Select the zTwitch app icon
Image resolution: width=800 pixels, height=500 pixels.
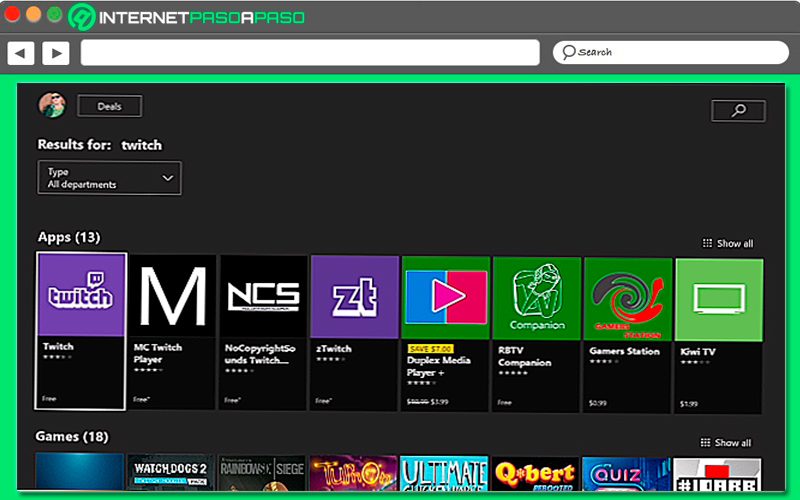coord(355,296)
